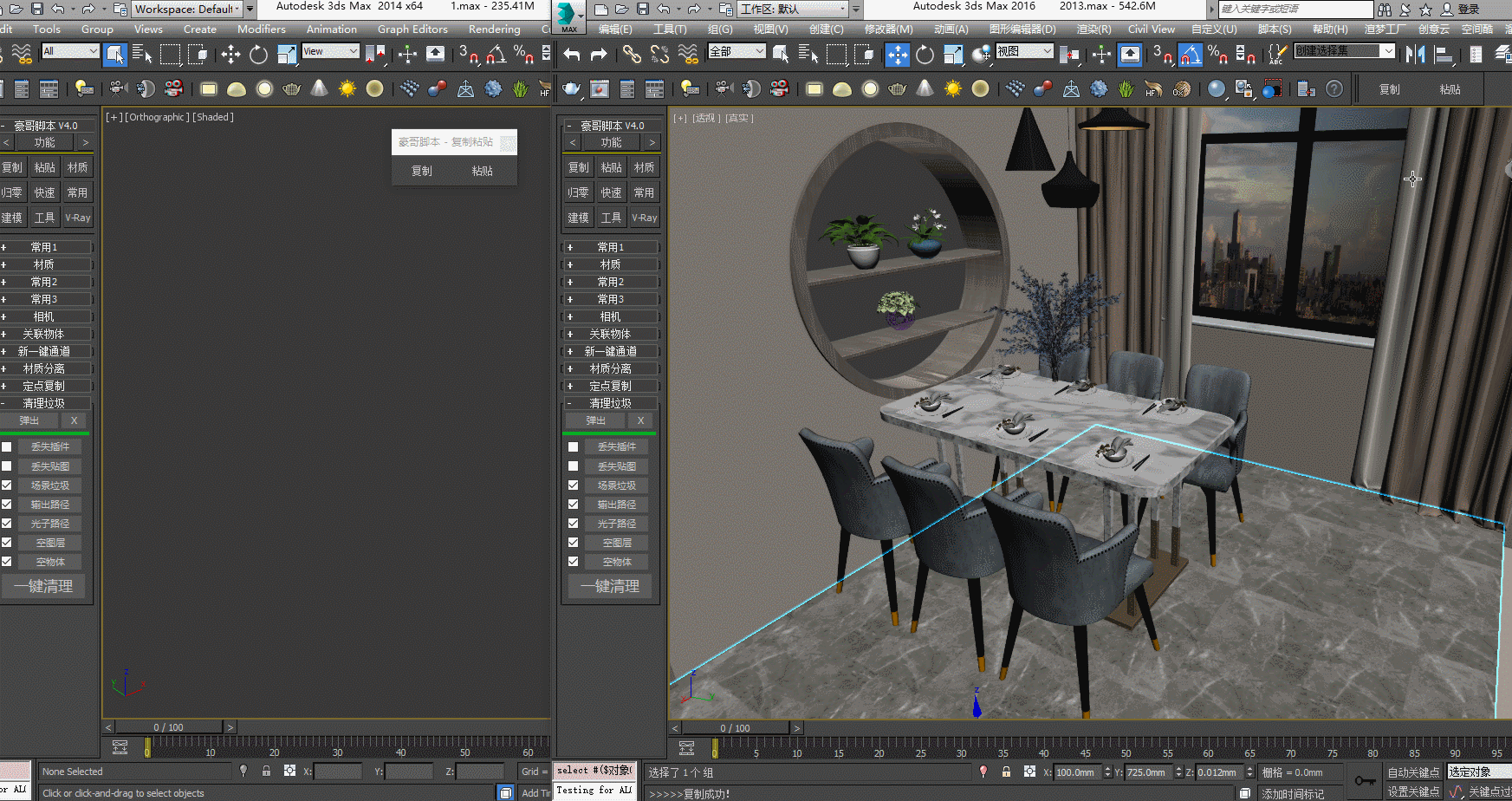Choose Select by Name in 3ds Max 2014 toolbar

[142, 55]
